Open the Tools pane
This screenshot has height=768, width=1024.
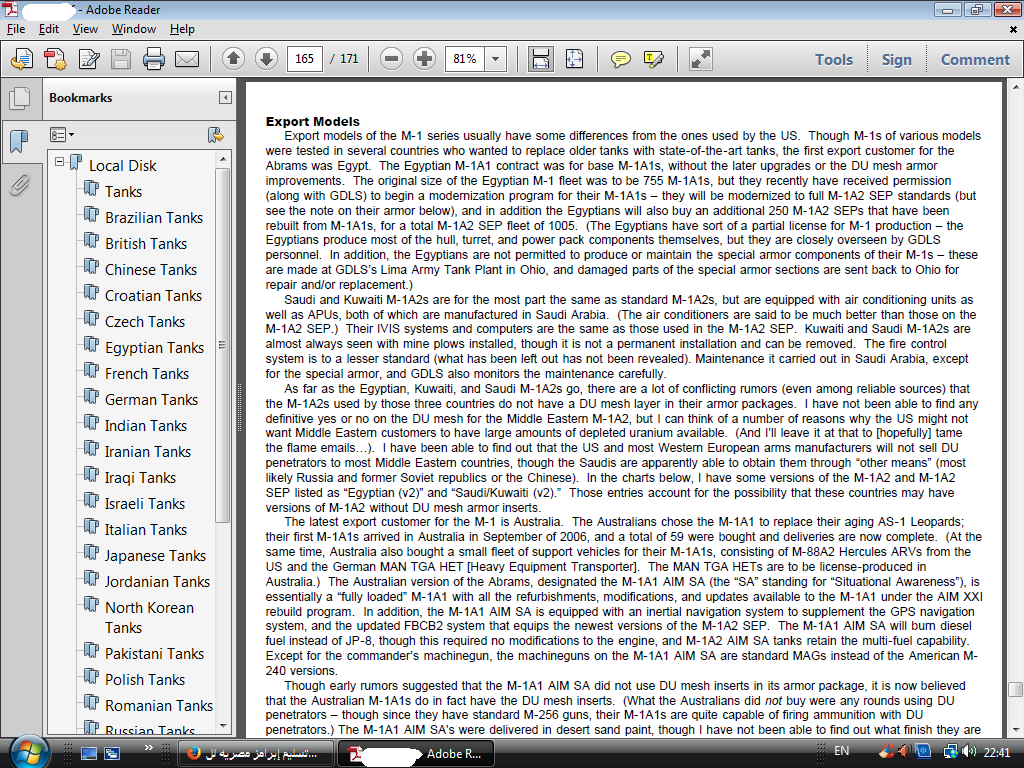833,59
